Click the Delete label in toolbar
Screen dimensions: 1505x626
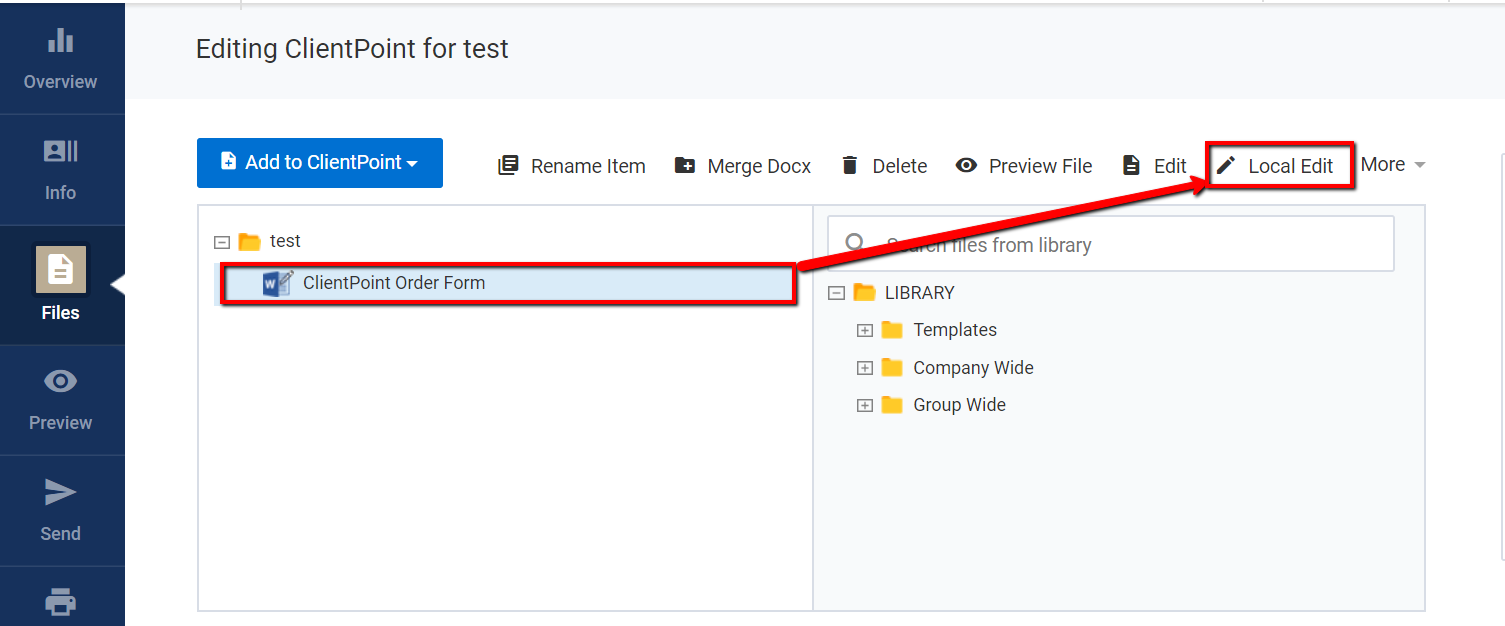point(900,166)
